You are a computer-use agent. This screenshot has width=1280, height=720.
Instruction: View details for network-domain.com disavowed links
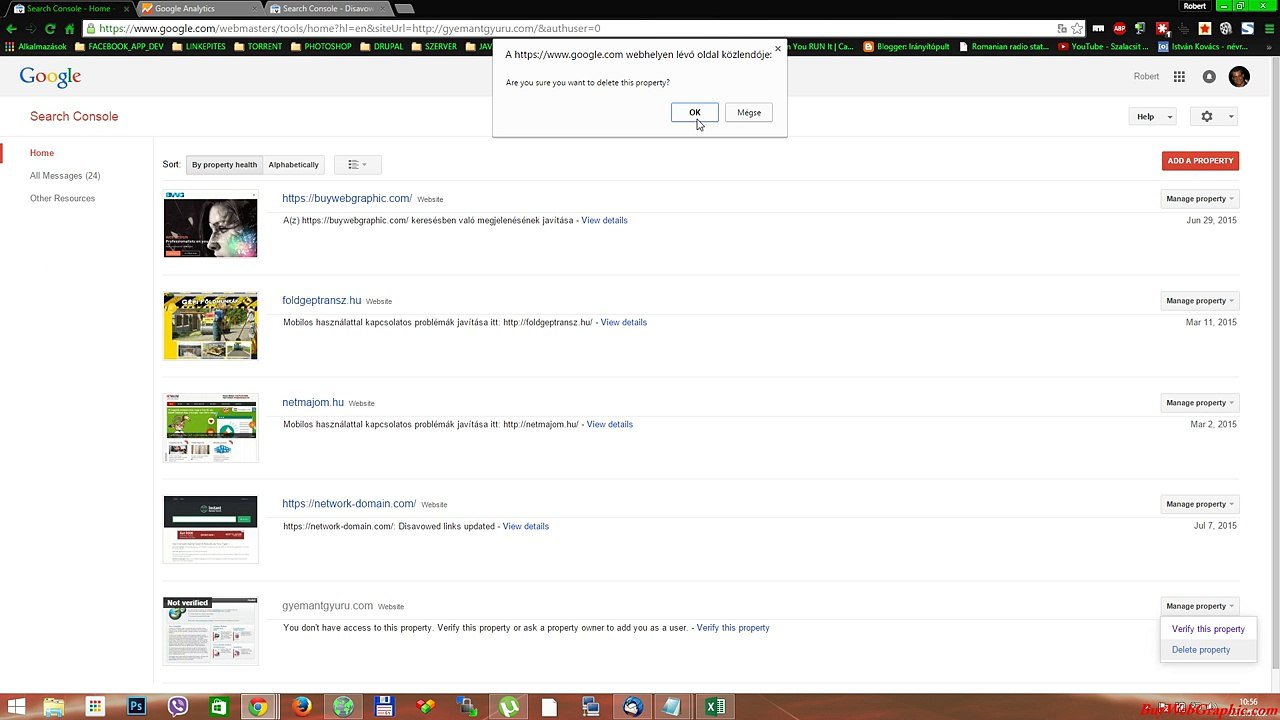pos(525,526)
